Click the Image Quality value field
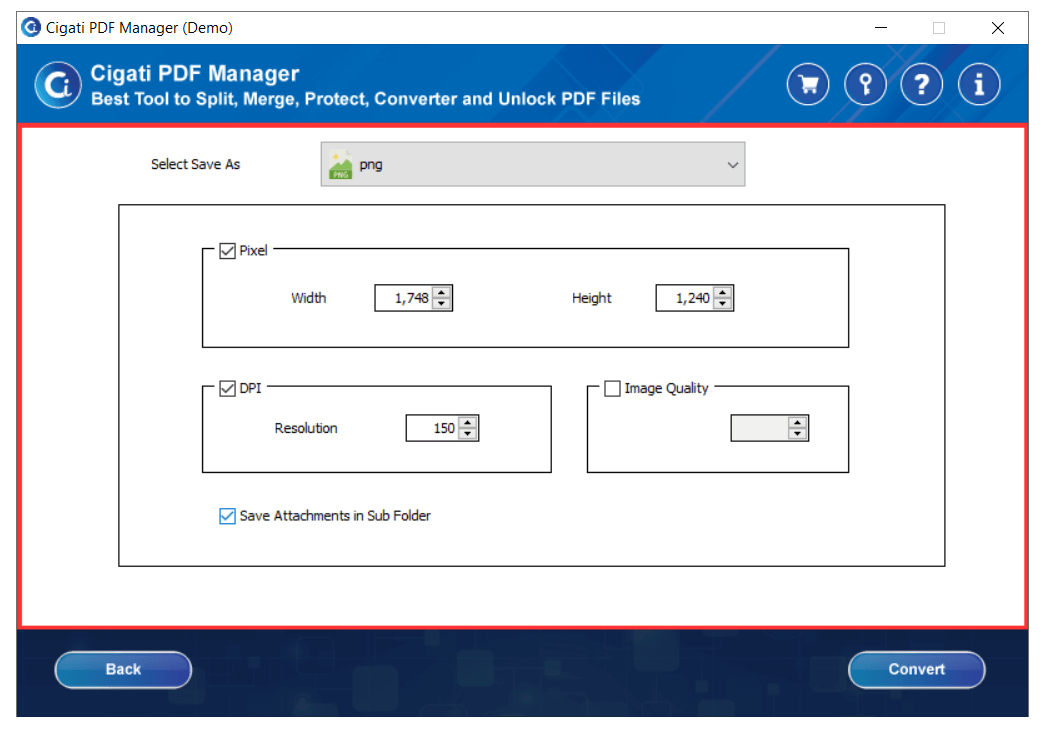The image size is (1046, 735). [x=760, y=428]
